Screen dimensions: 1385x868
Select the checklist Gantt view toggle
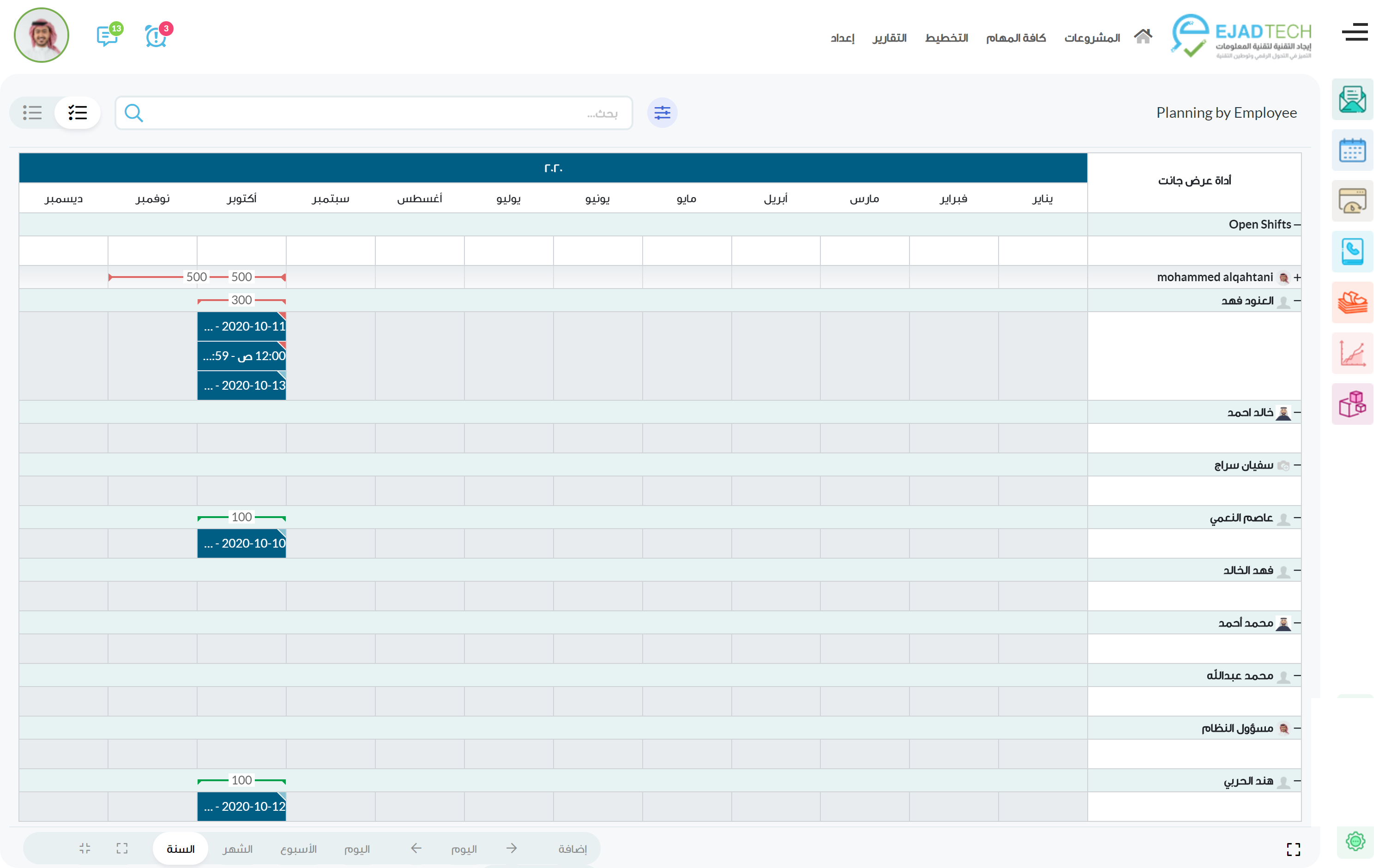78,113
